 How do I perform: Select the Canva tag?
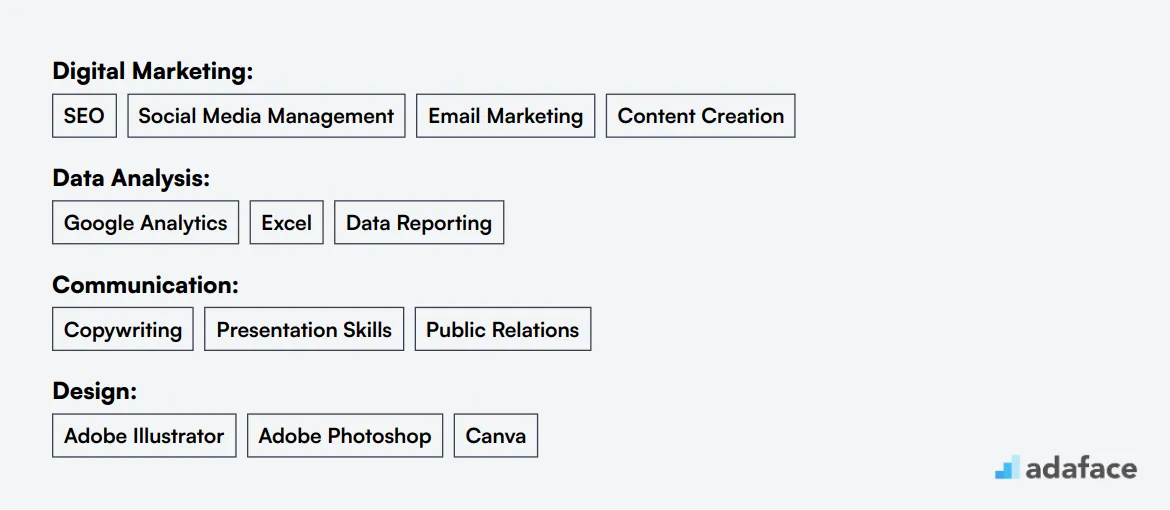pos(495,436)
